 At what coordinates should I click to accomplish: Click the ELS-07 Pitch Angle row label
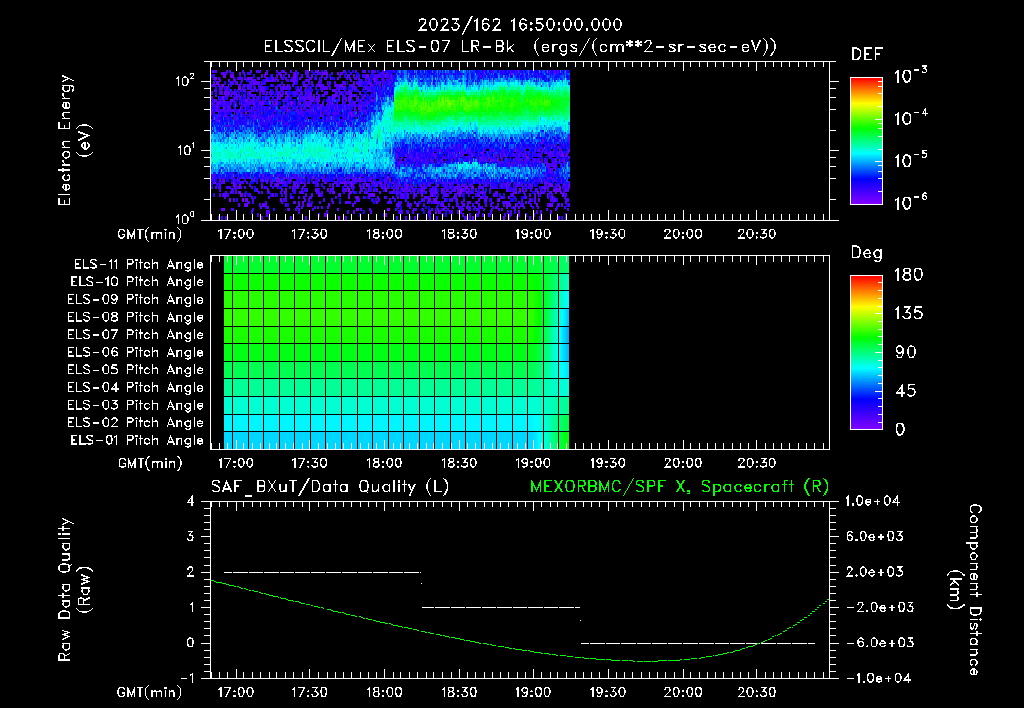coord(136,334)
